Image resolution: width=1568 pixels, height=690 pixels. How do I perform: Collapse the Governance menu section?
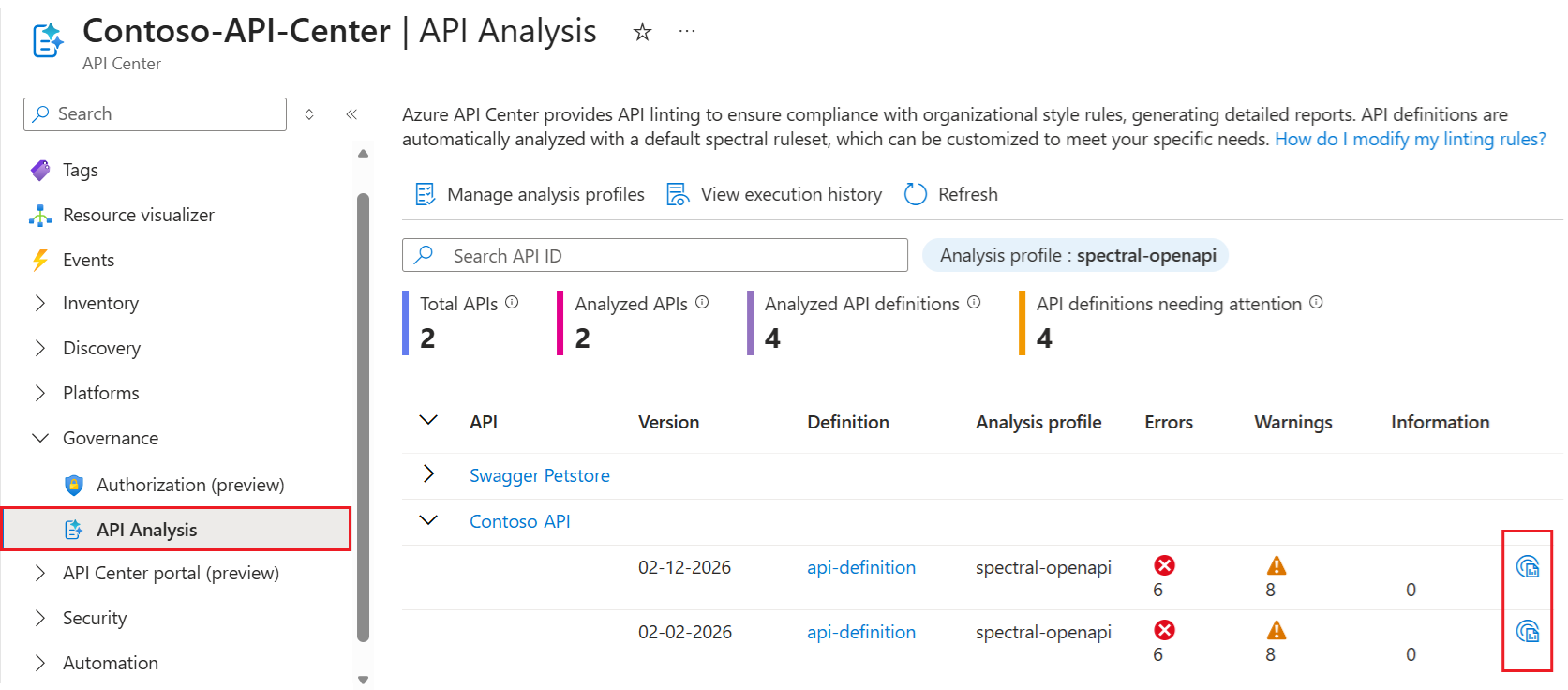(x=40, y=438)
